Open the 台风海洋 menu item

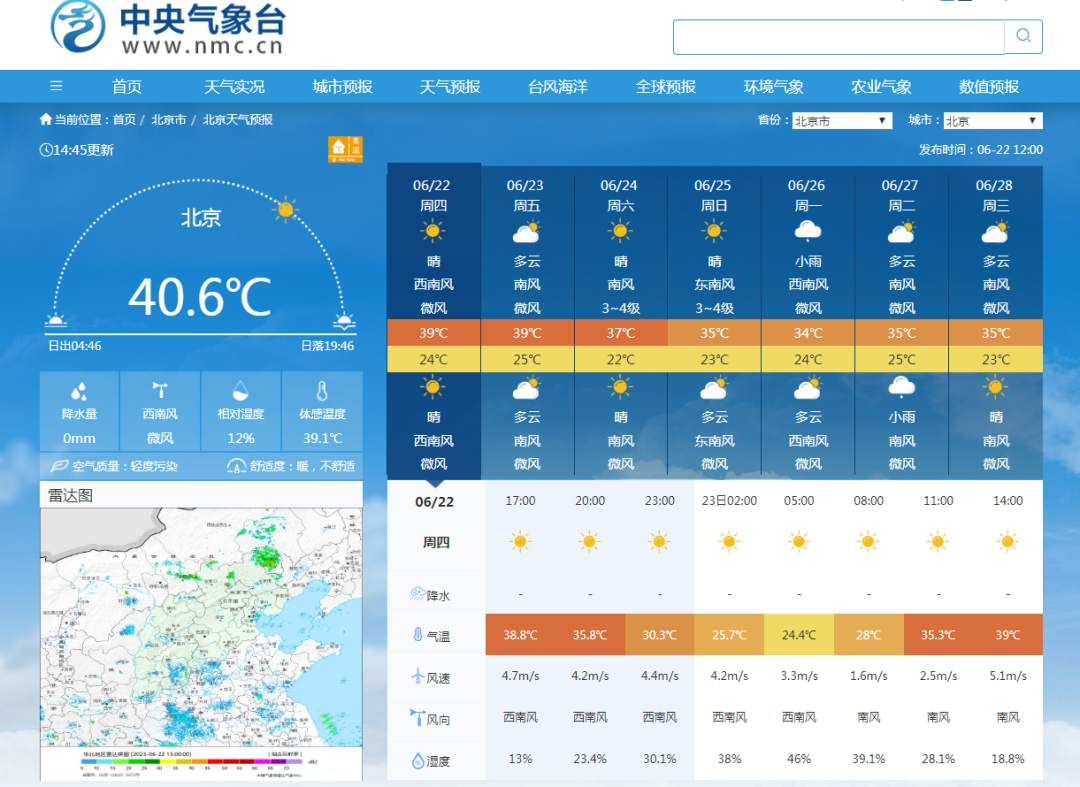pos(558,87)
